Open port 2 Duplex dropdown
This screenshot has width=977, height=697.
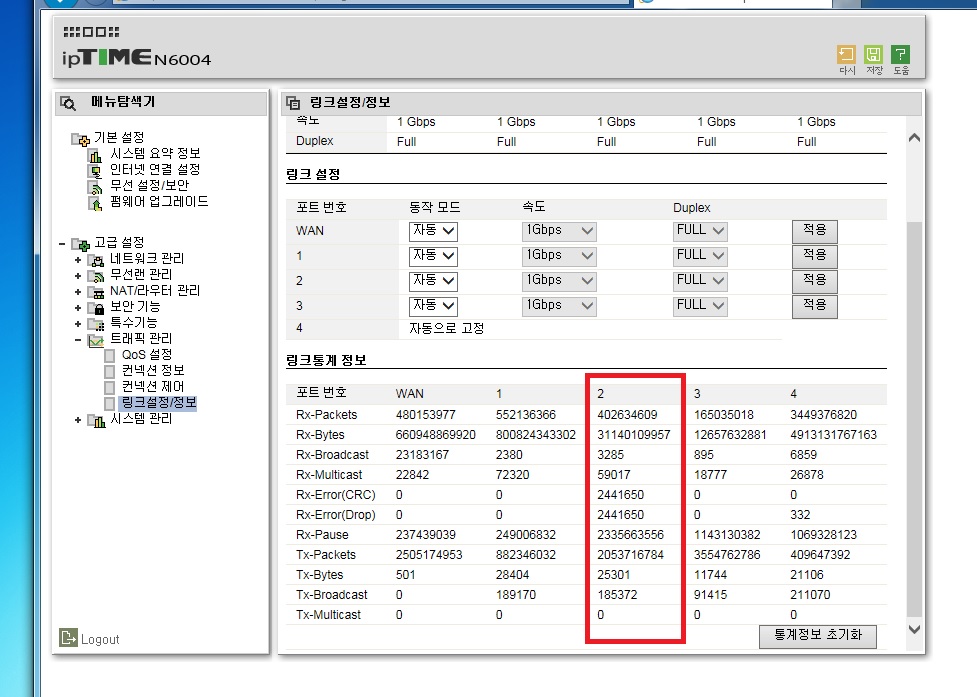pyautogui.click(x=700, y=281)
